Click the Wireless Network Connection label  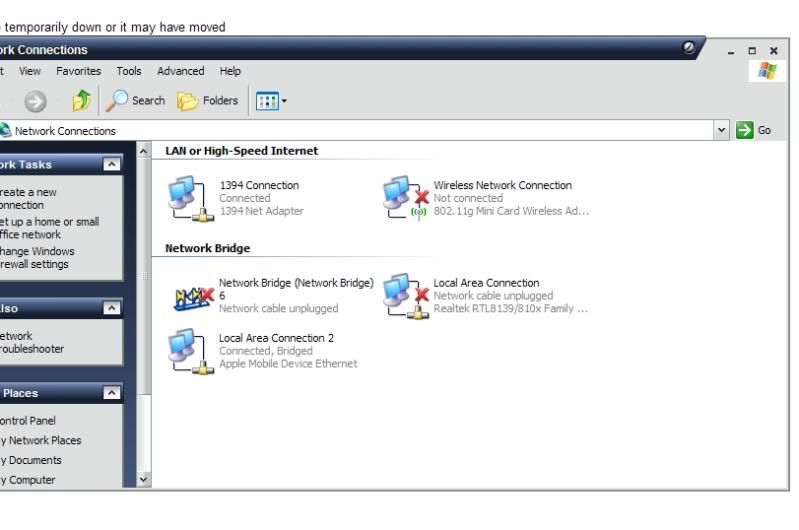pos(502,186)
